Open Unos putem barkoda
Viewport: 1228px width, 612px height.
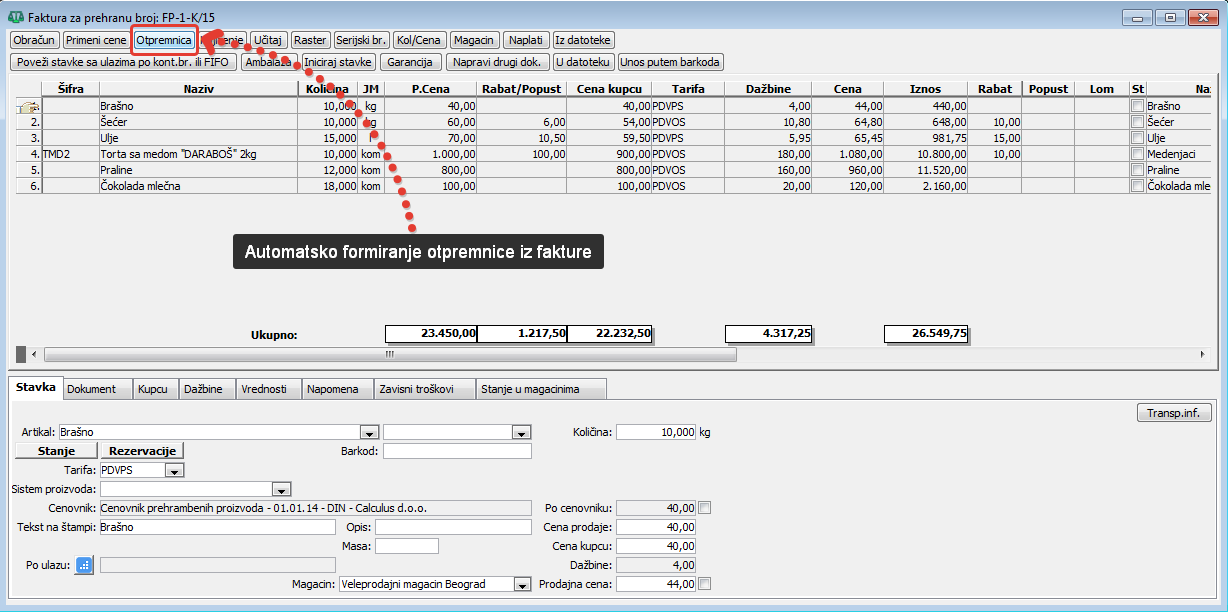[x=670, y=62]
